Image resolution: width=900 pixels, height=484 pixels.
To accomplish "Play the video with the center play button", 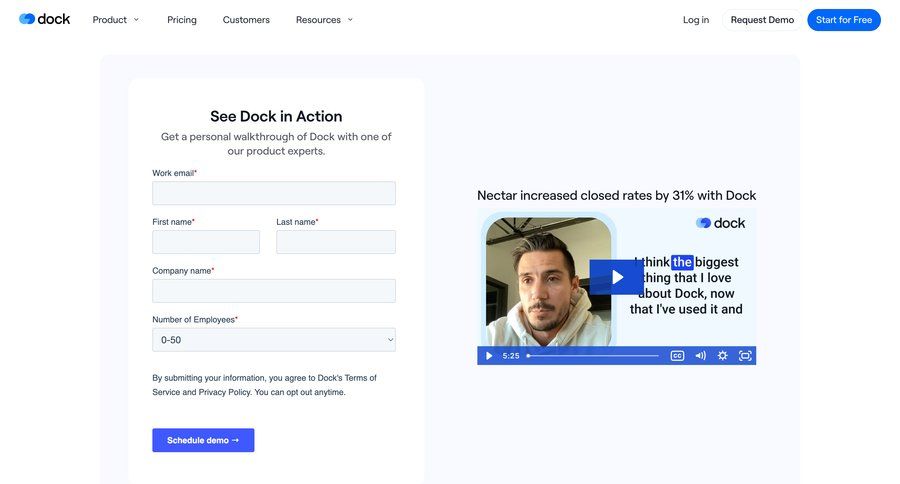I will tap(616, 277).
